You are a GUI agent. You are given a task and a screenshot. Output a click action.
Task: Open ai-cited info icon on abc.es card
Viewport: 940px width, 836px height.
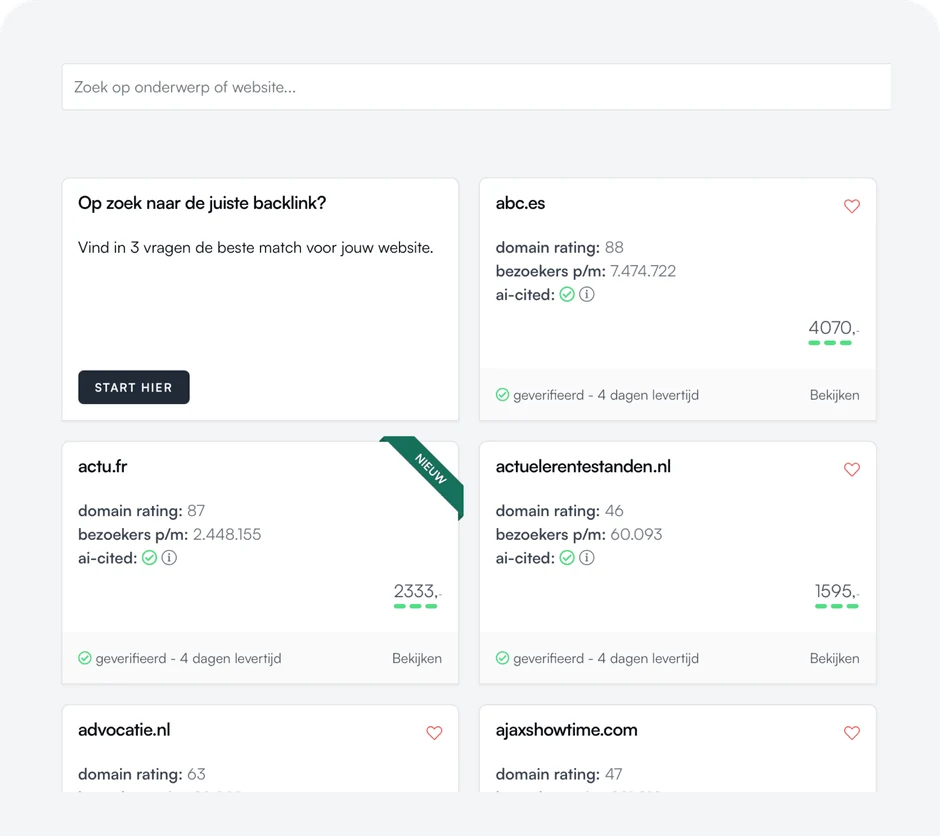[587, 294]
